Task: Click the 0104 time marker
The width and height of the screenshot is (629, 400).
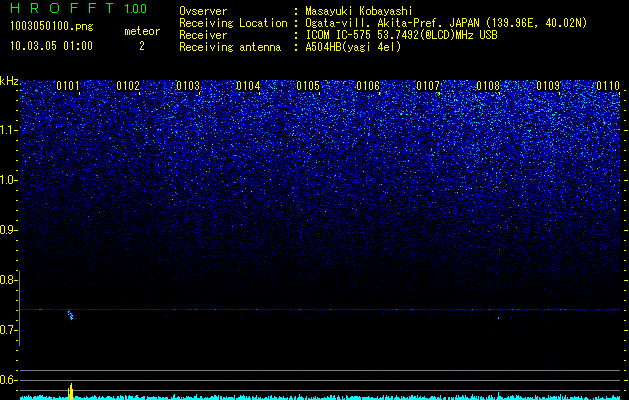Action: 248,86
